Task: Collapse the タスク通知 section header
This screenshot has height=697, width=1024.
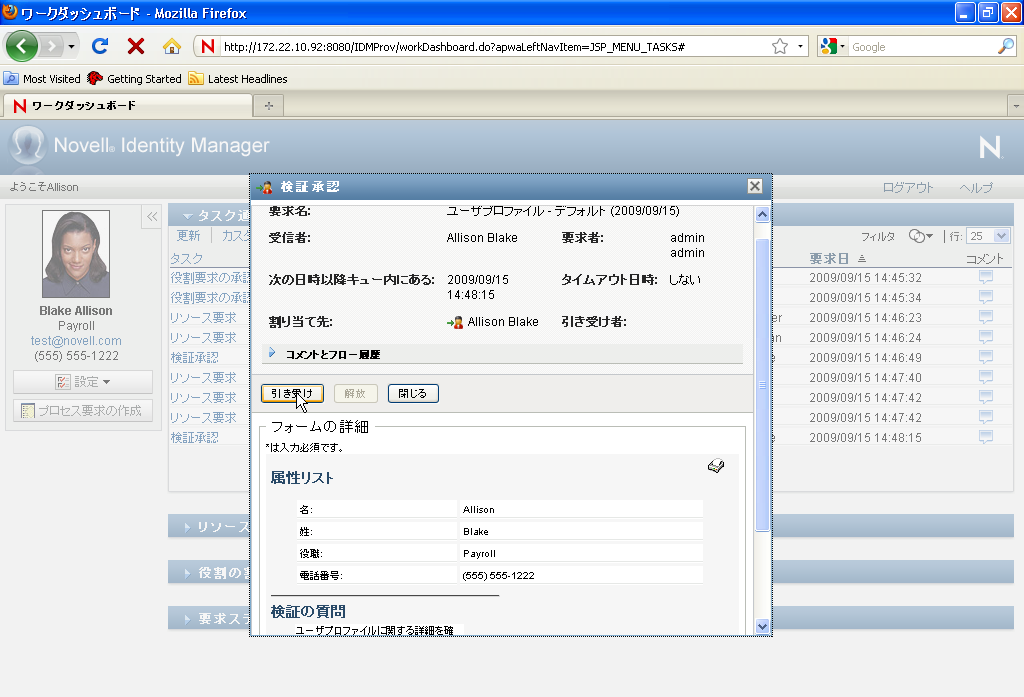Action: point(187,216)
